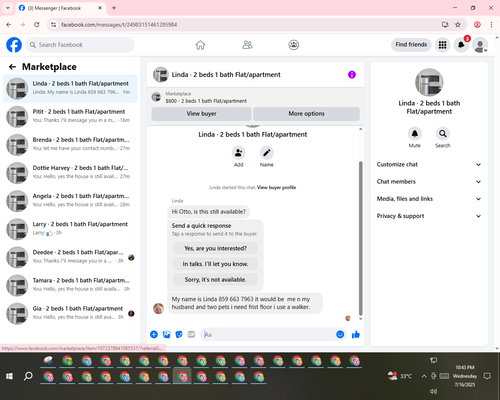Send 'In talks. I'll let you know.' response
This screenshot has height=400, width=500.
(215, 264)
